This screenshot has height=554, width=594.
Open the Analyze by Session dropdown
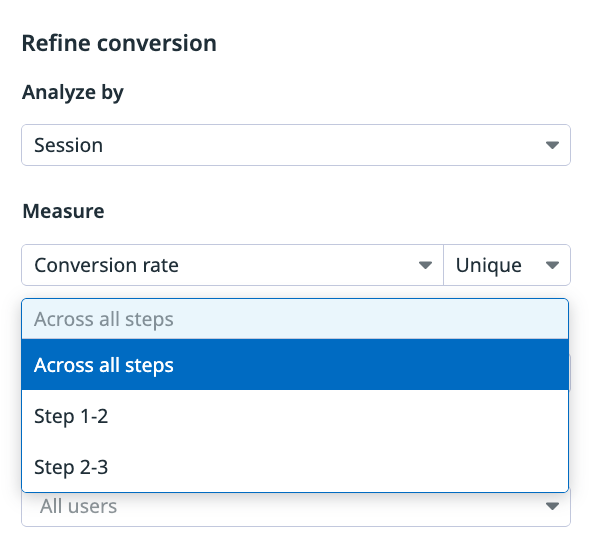coord(296,145)
